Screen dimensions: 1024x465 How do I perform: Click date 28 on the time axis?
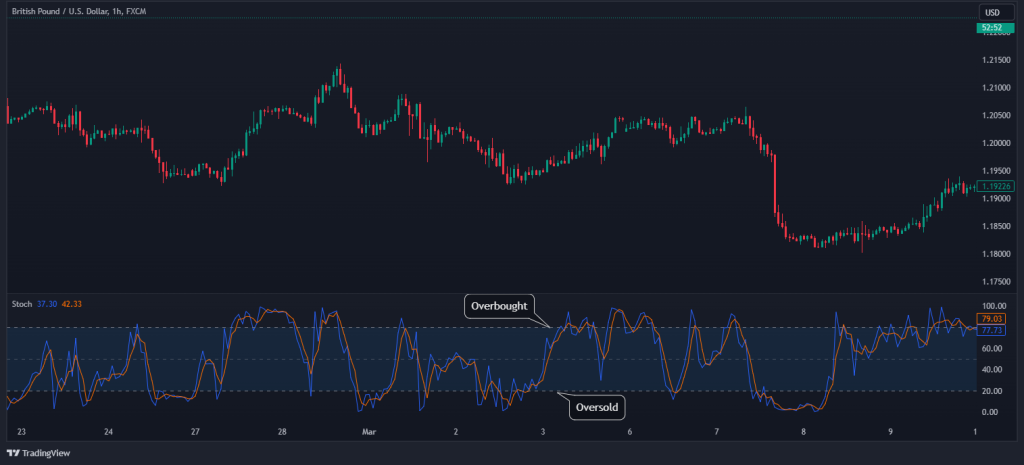(283, 432)
